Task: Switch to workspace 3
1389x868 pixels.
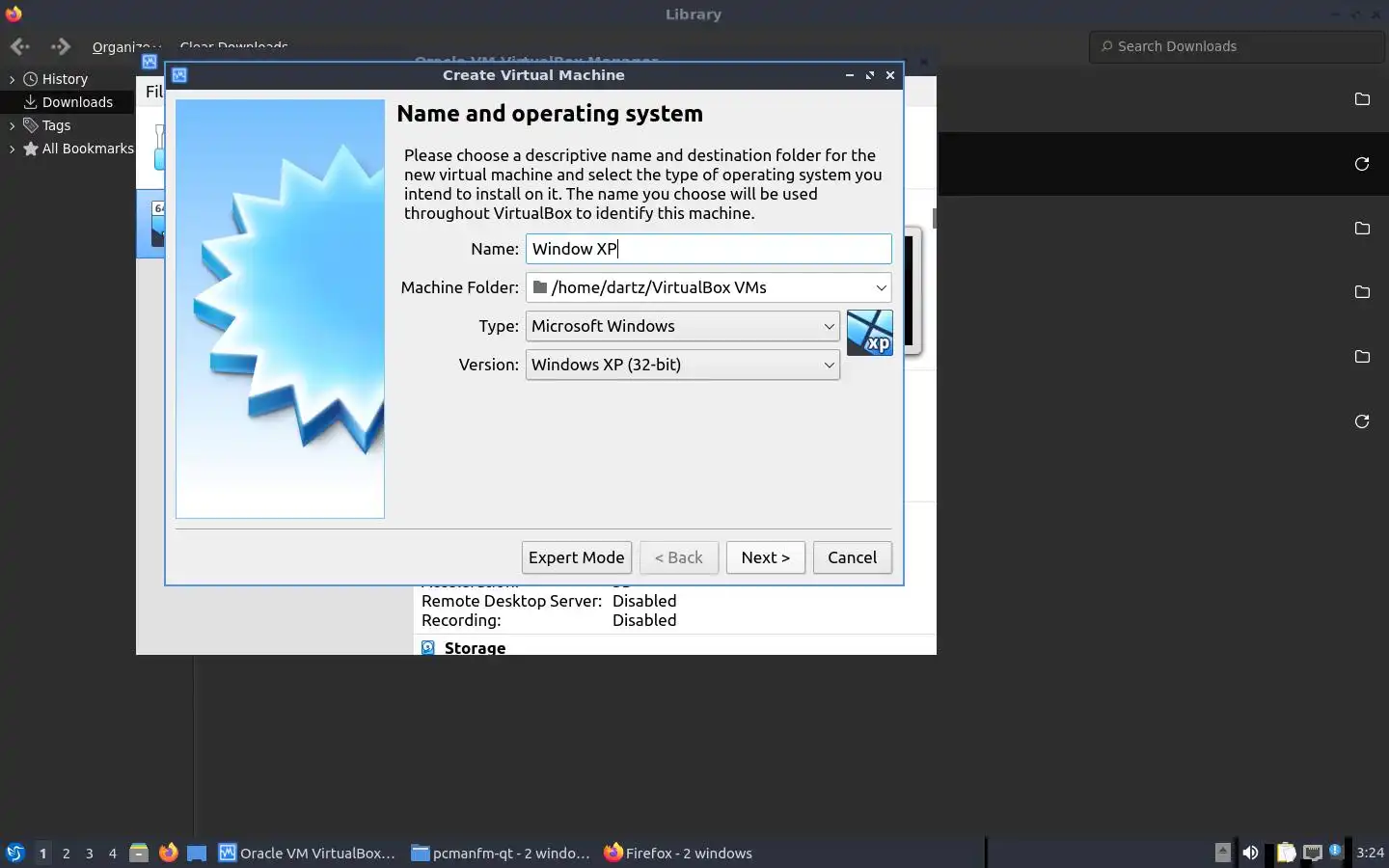Action: (90, 853)
